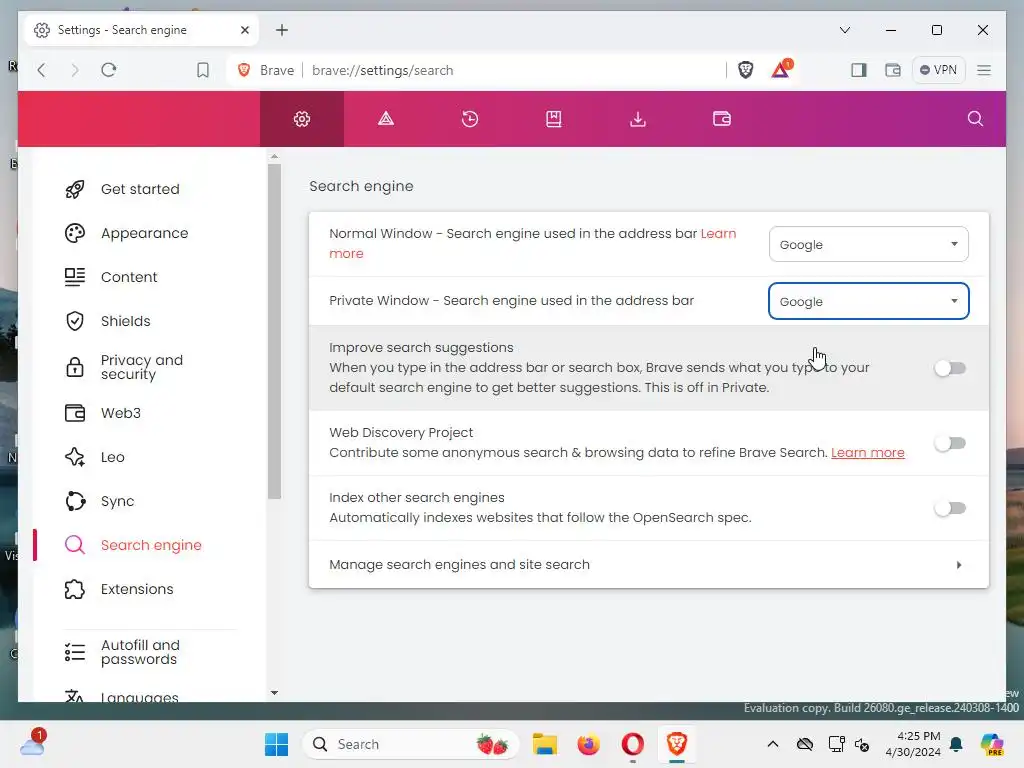This screenshot has height=768, width=1024.
Task: Click Web Discovery Project Learn more link
Action: pyautogui.click(x=867, y=453)
